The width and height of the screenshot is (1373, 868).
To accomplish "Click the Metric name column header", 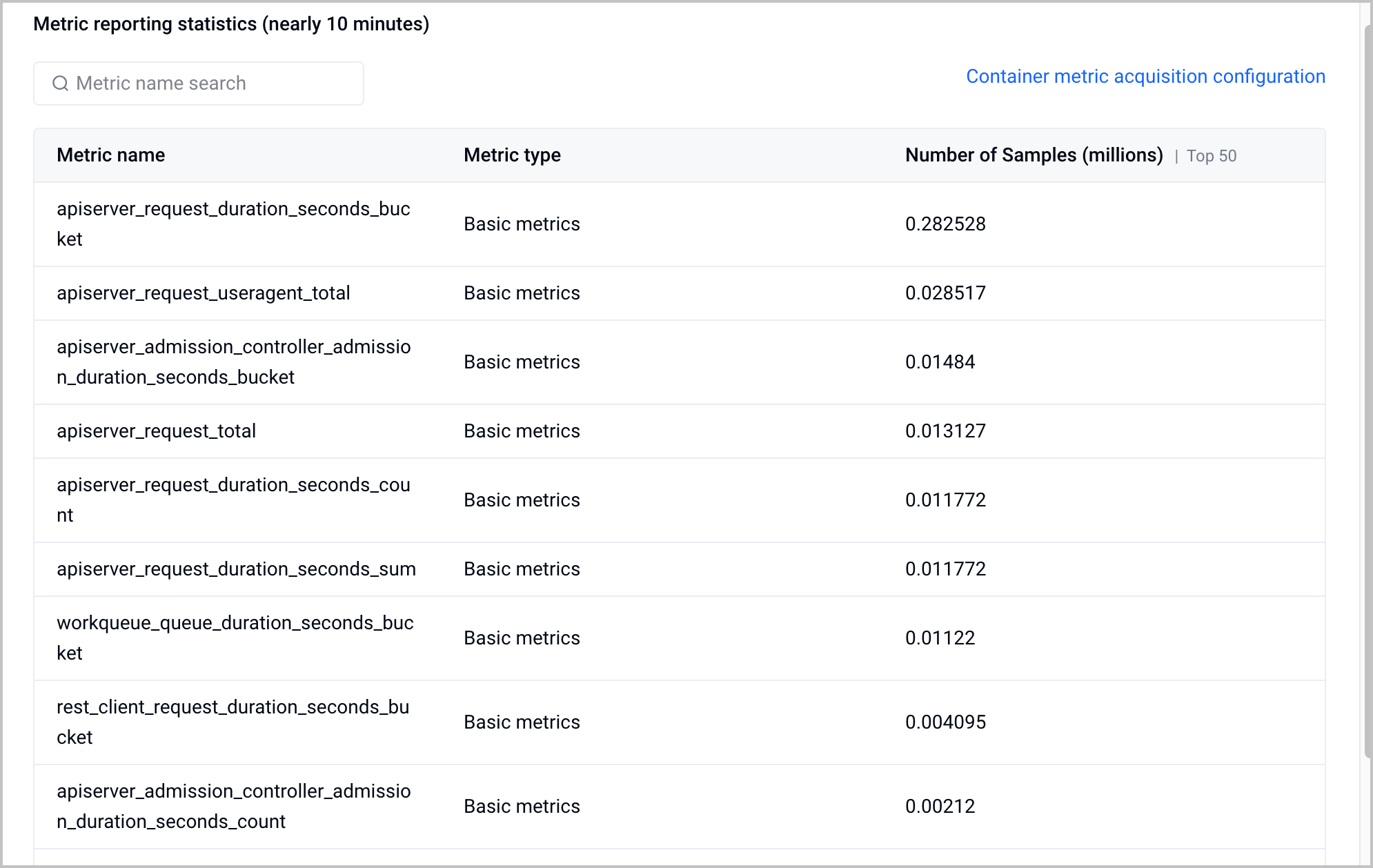I will 111,155.
